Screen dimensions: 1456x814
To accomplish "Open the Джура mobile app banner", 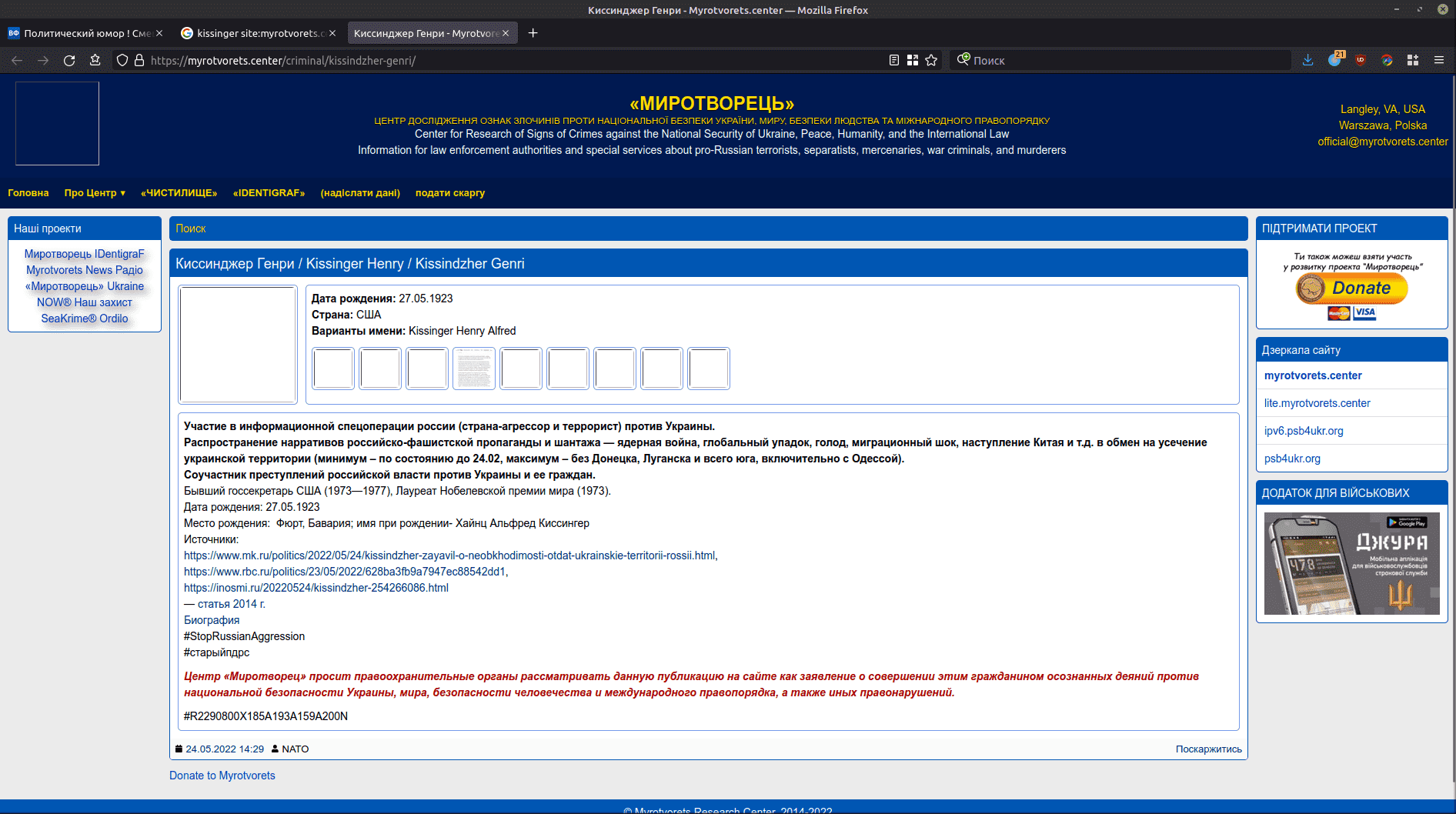I will pos(1352,564).
